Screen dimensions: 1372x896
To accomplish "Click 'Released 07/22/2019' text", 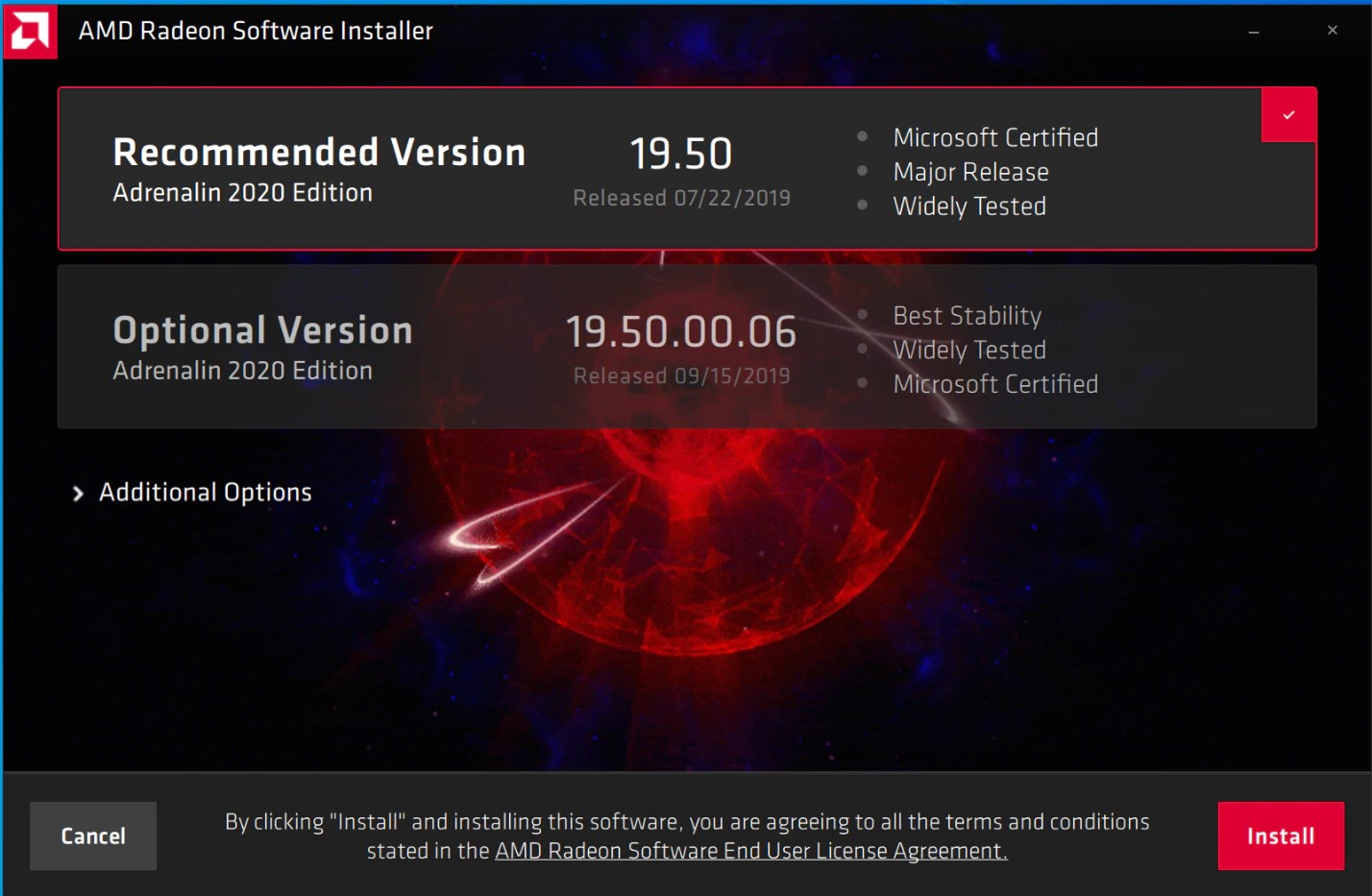I will coord(682,198).
